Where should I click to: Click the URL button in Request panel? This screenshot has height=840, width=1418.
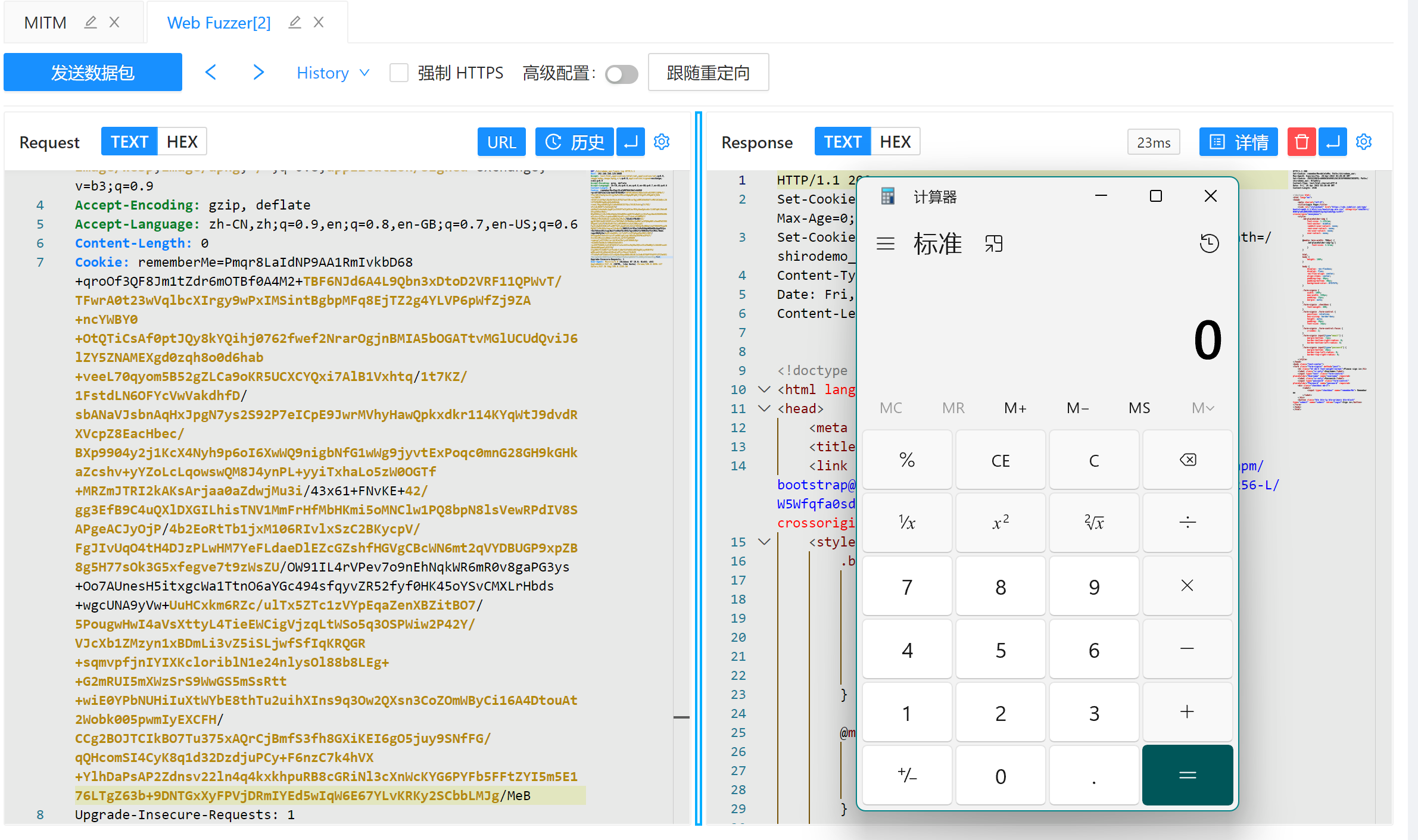pyautogui.click(x=501, y=142)
